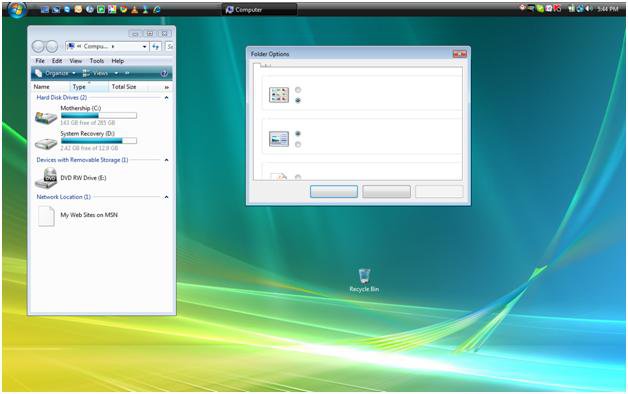Click the Computer taskbar button
The height and width of the screenshot is (394, 628).
[259, 10]
